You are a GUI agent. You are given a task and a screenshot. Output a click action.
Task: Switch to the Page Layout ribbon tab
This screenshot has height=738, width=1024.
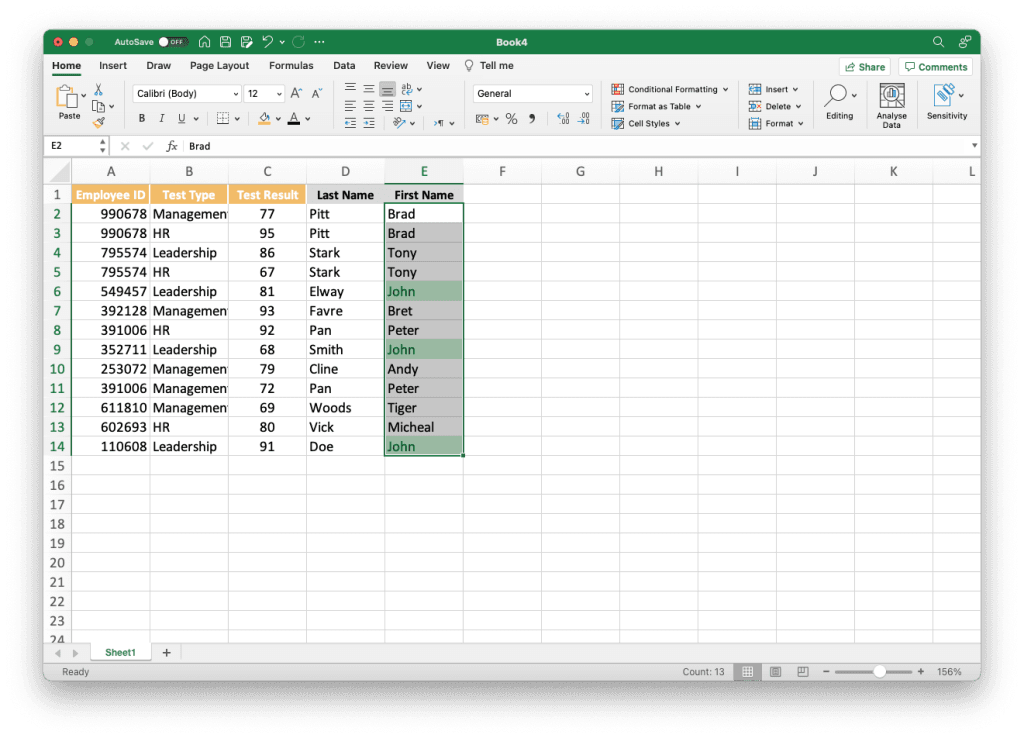coord(219,65)
